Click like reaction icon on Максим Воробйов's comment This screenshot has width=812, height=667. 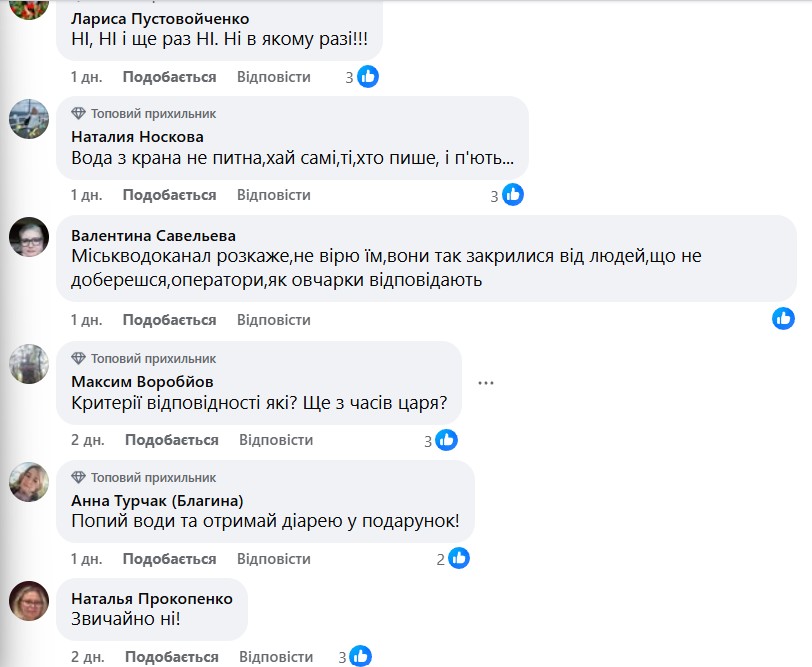[446, 439]
